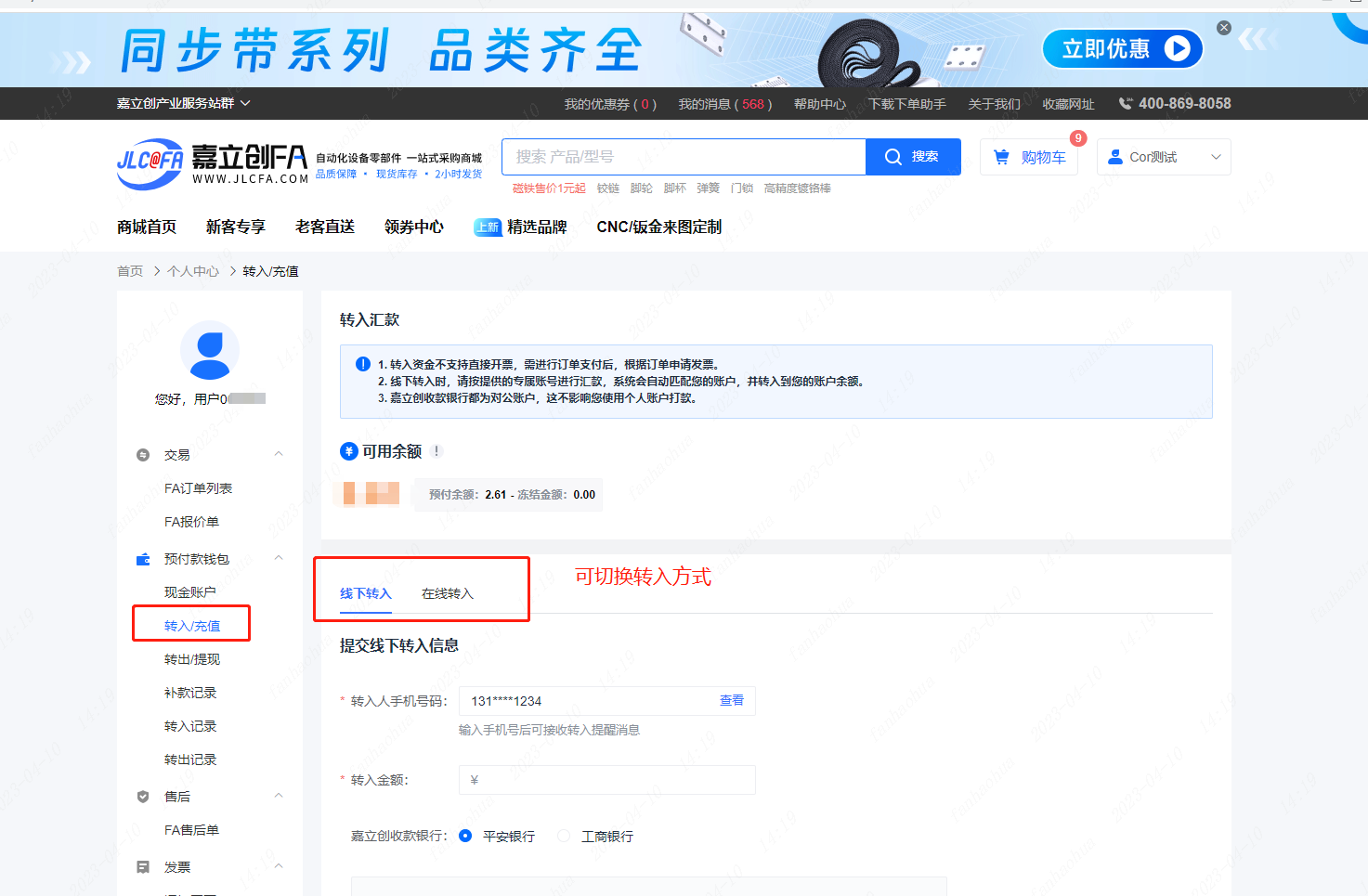The width and height of the screenshot is (1368, 896).
Task: Click the shopping cart icon
Action: [x=1001, y=157]
